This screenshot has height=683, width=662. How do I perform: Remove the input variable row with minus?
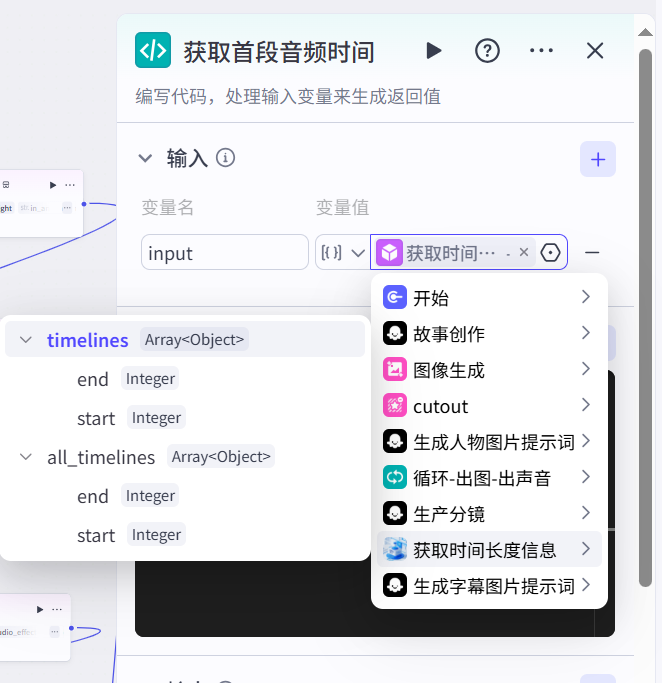592,253
